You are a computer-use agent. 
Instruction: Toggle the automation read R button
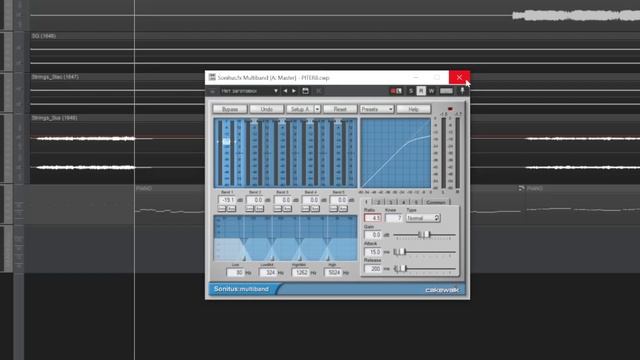[421, 91]
